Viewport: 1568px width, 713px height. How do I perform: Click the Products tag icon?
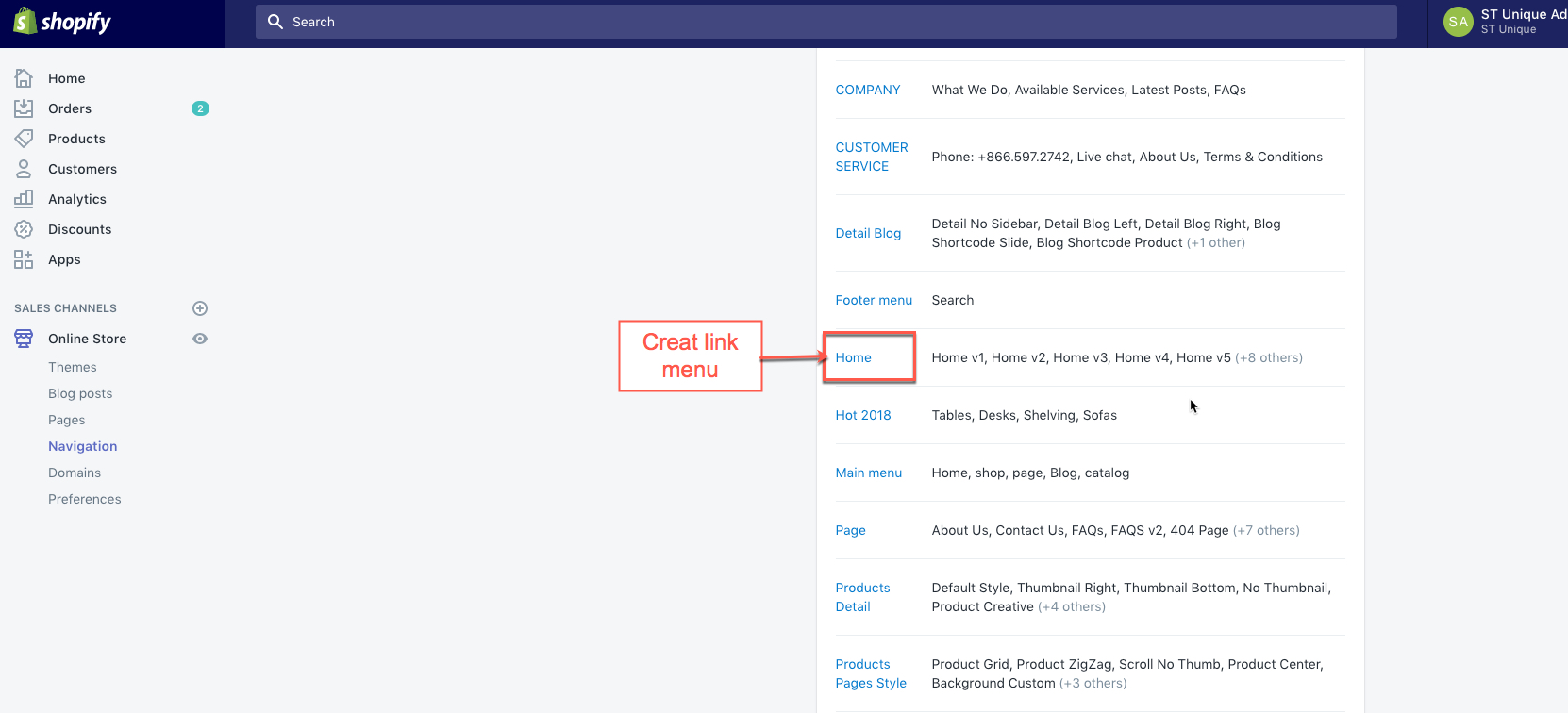(x=24, y=139)
